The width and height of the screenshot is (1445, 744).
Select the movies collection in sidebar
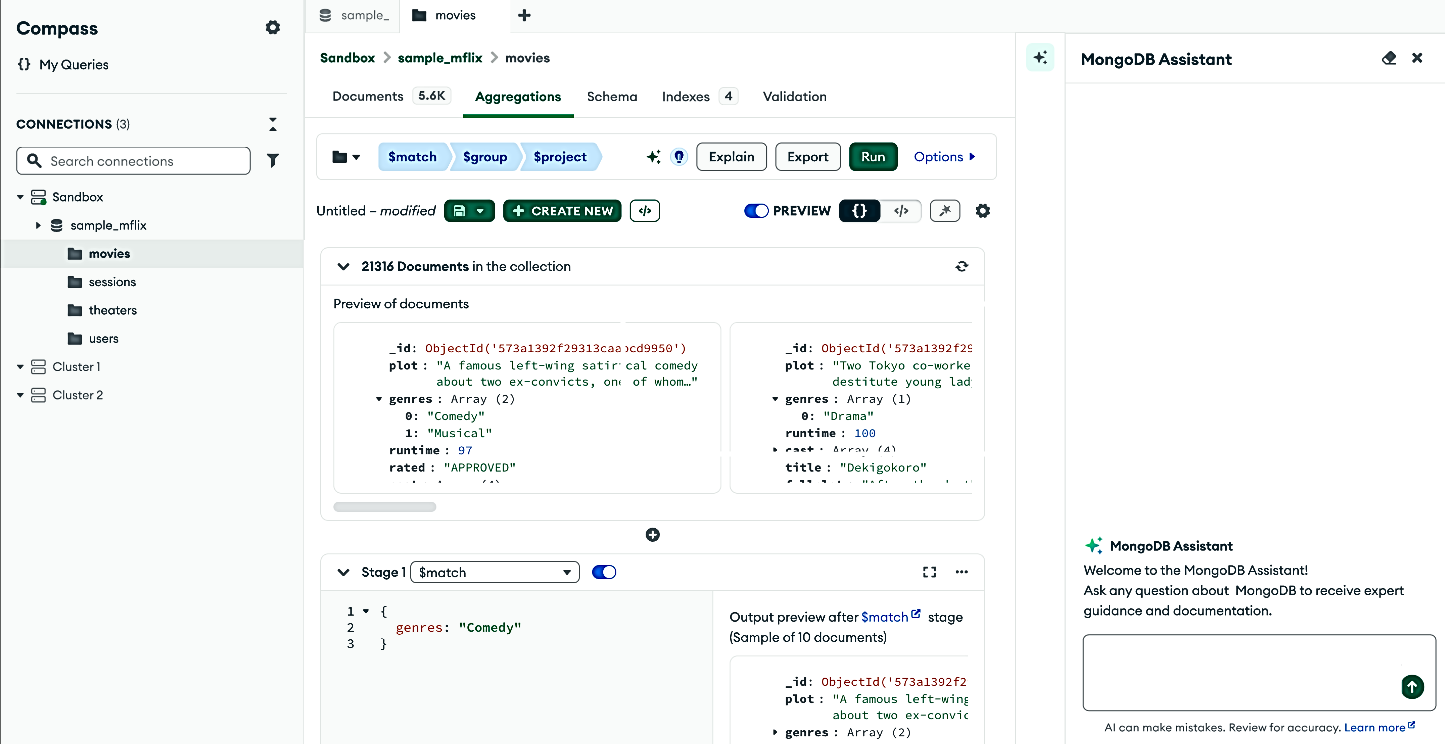(151, 254)
